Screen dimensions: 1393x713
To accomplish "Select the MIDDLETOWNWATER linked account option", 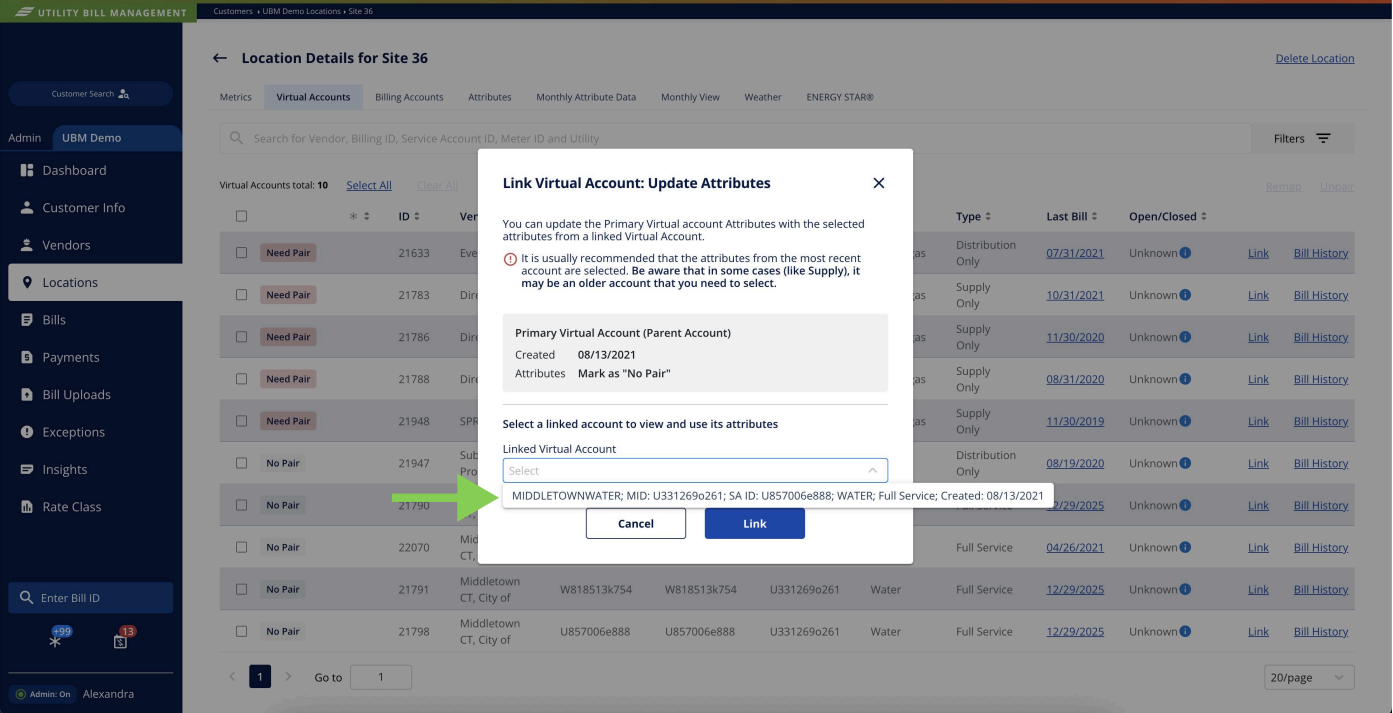I will pos(777,495).
